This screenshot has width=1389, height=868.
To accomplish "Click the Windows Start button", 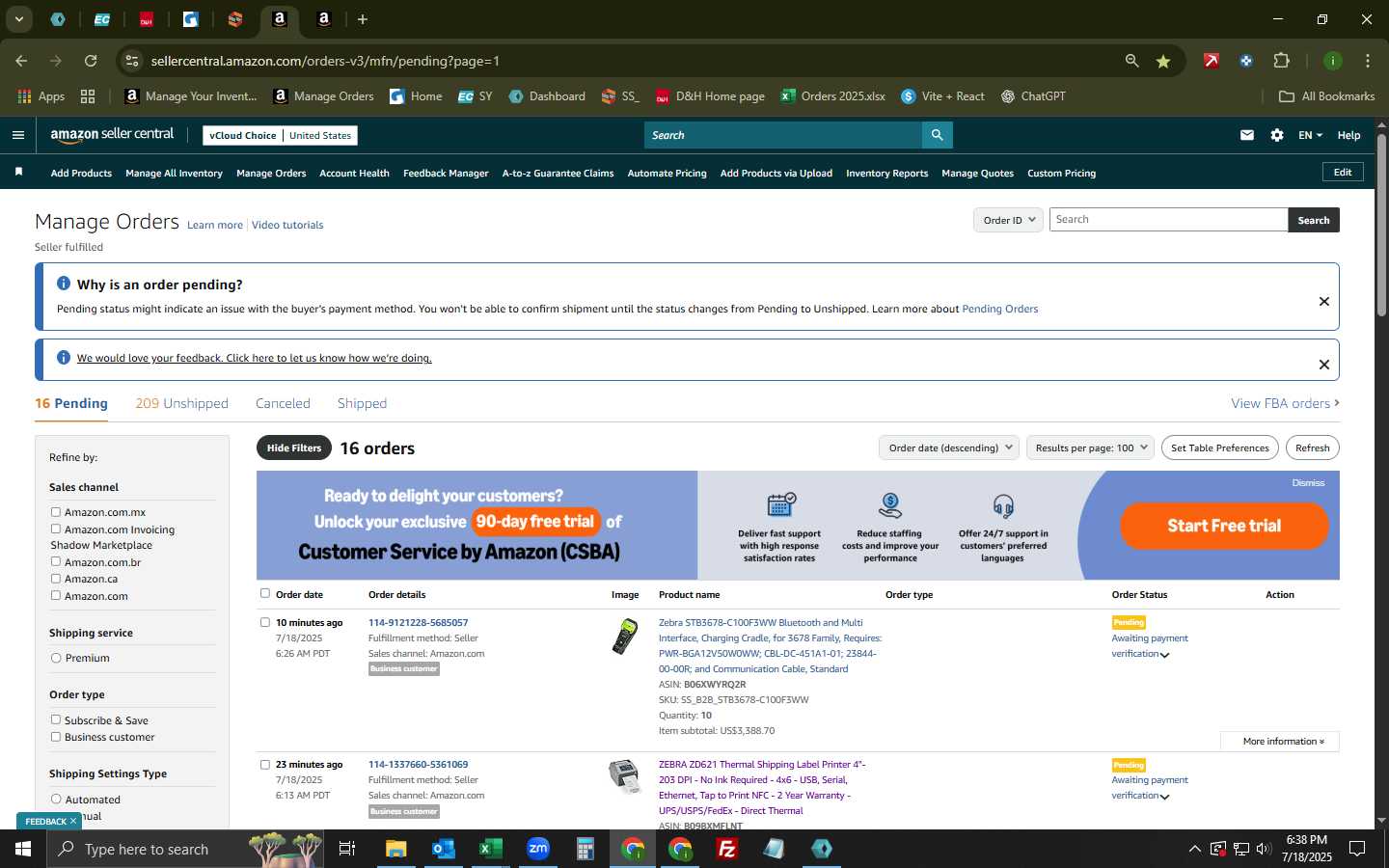I will [x=23, y=849].
